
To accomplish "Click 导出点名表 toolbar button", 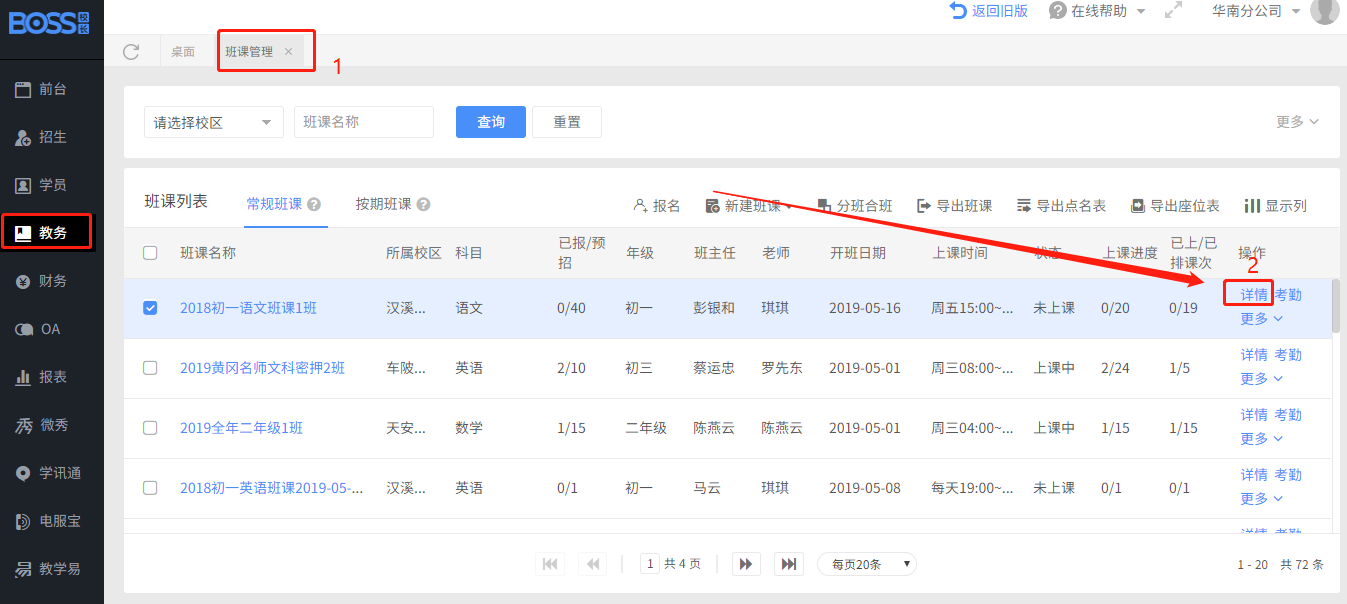I will coord(1061,206).
